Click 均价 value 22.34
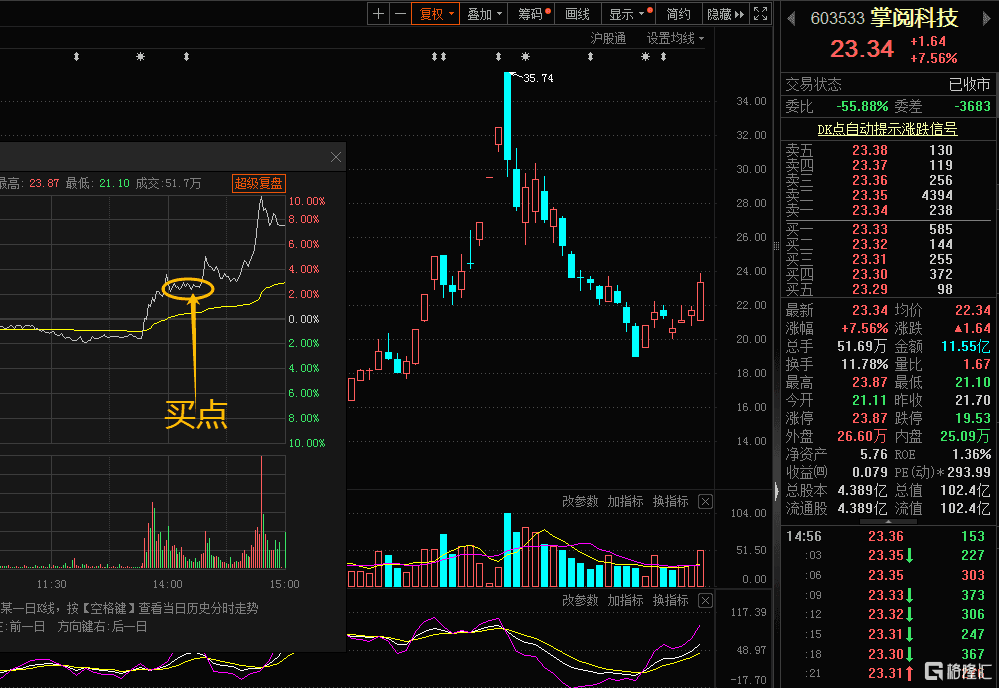Viewport: 999px width, 688px height. click(x=973, y=310)
